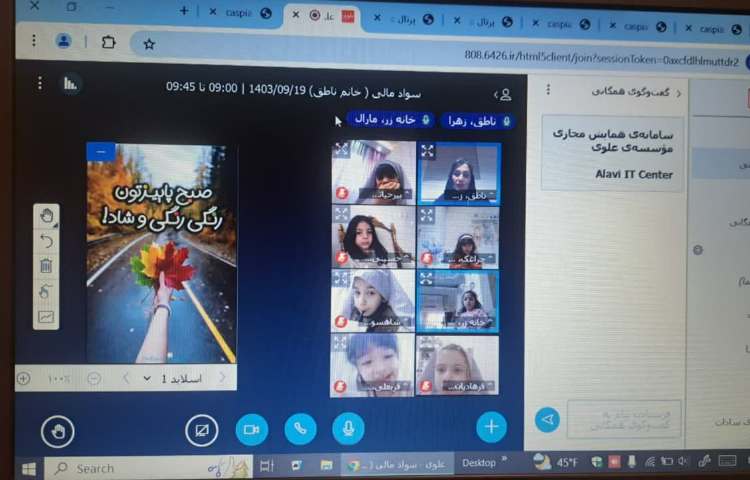The width and height of the screenshot is (750, 480).
Task: Send the chat message with the arrow button
Action: 547,420
